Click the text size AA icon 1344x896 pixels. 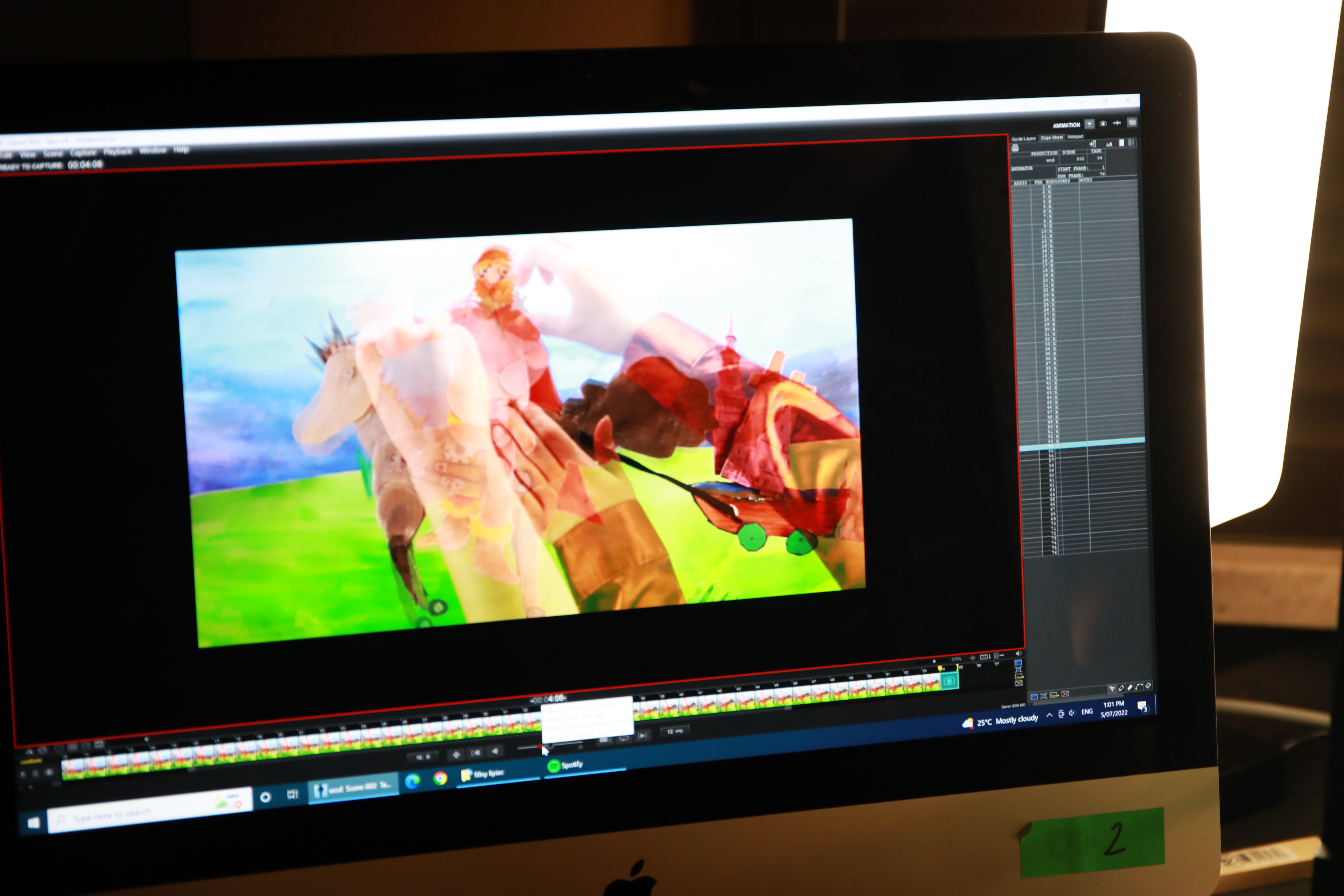click(x=1109, y=144)
